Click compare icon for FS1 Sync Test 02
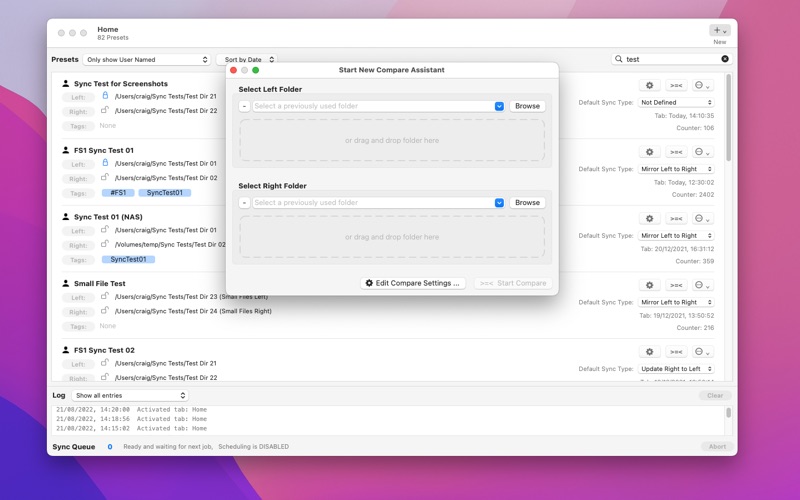 tap(676, 352)
